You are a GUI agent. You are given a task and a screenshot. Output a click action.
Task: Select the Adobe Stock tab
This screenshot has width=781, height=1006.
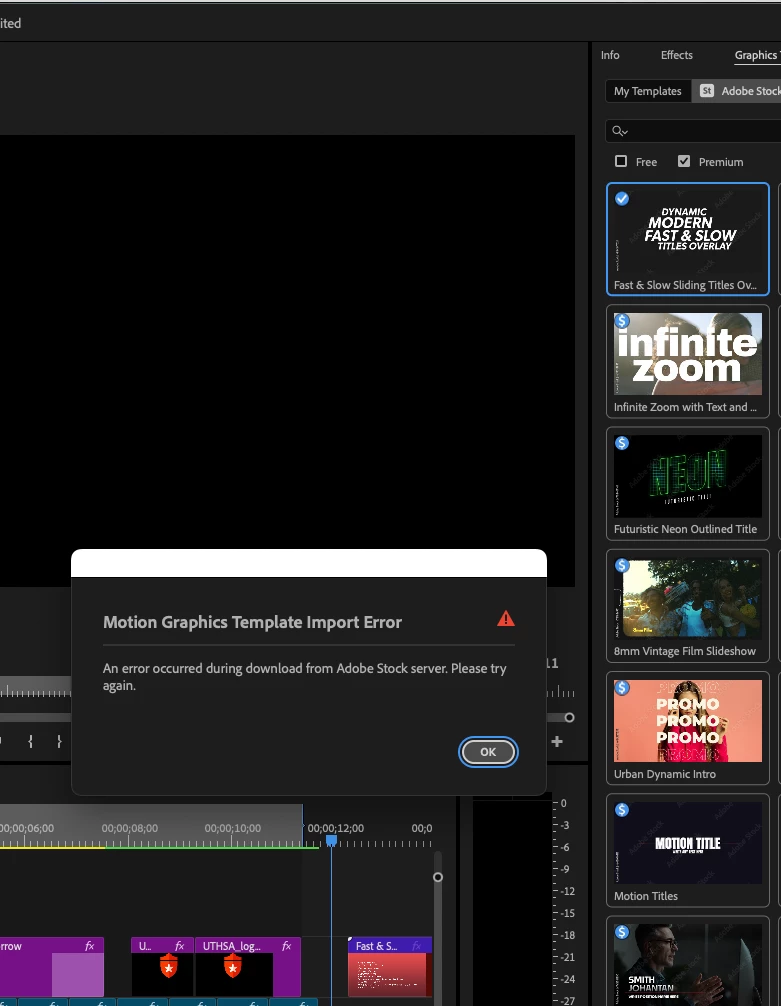tap(739, 91)
